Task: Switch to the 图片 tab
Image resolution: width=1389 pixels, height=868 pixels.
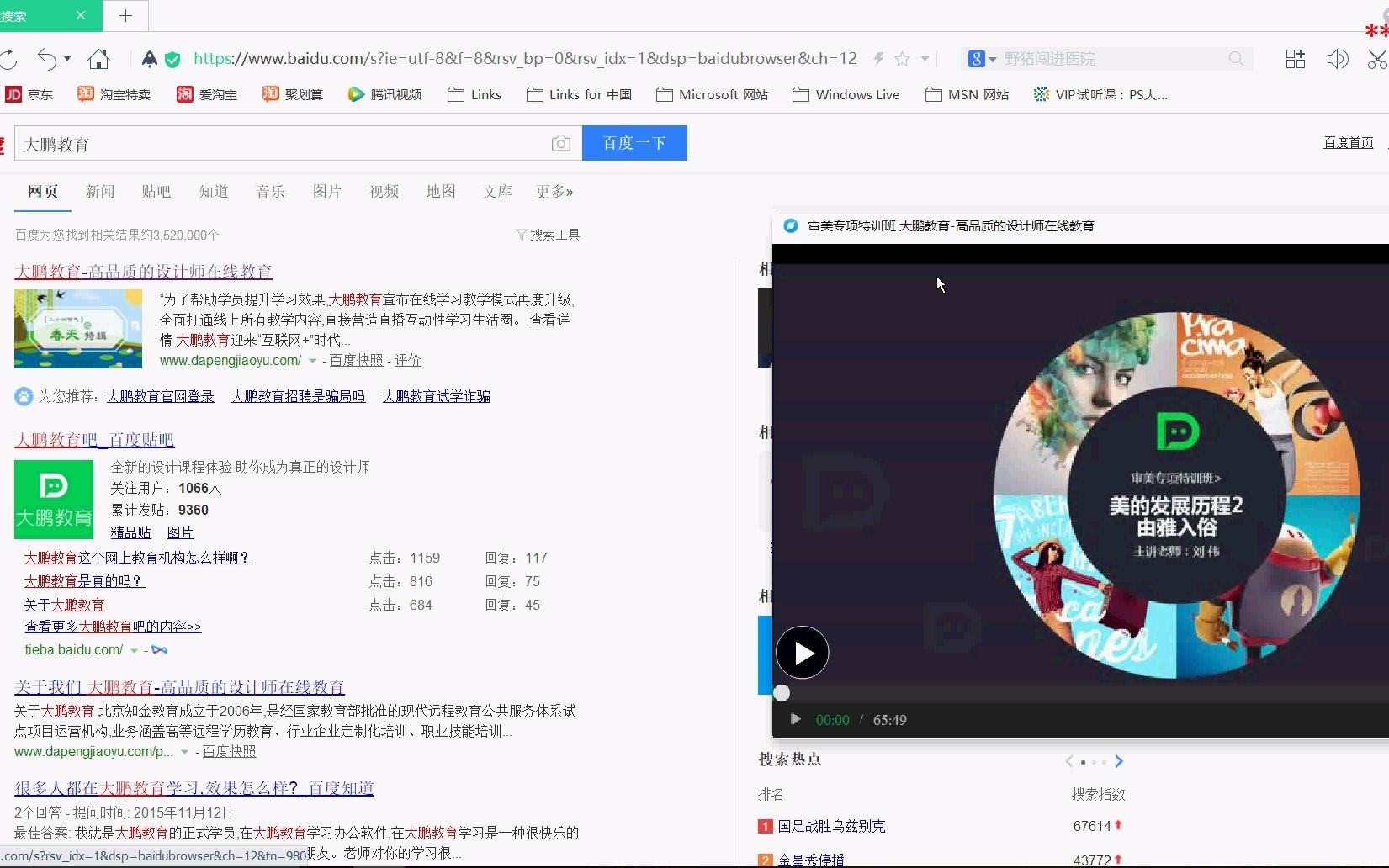Action: (327, 192)
